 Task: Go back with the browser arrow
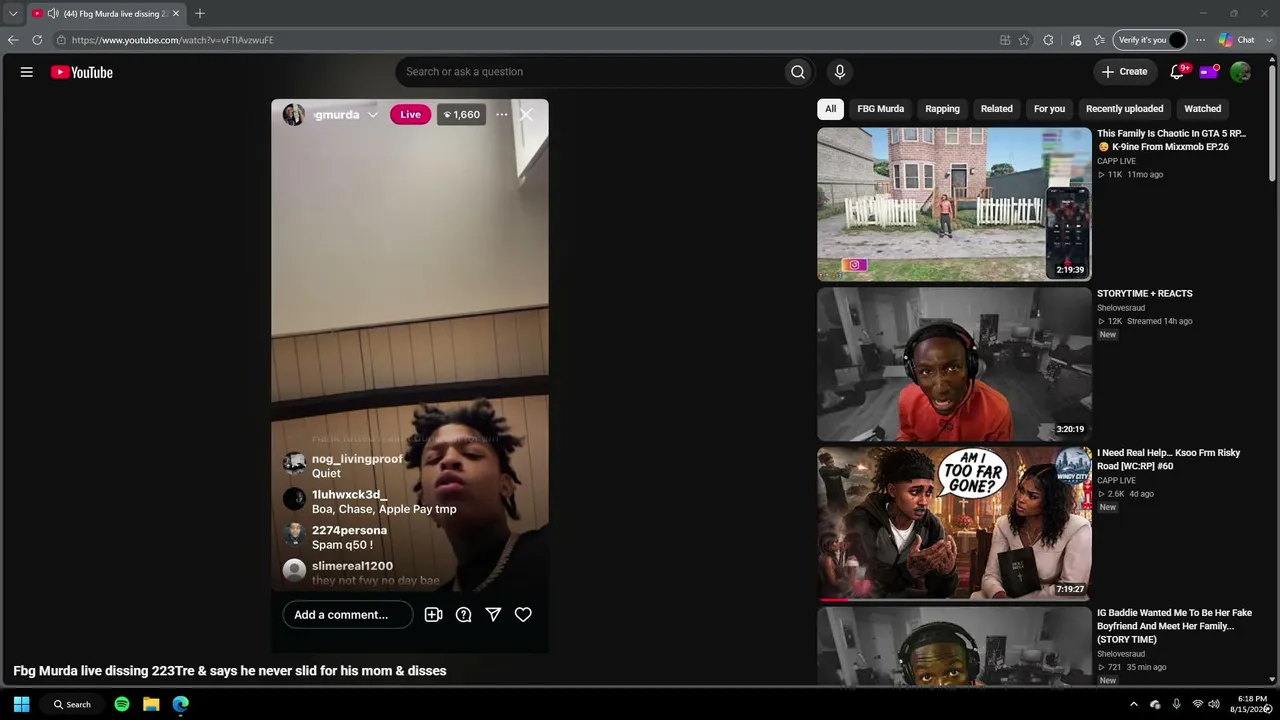pyautogui.click(x=13, y=40)
